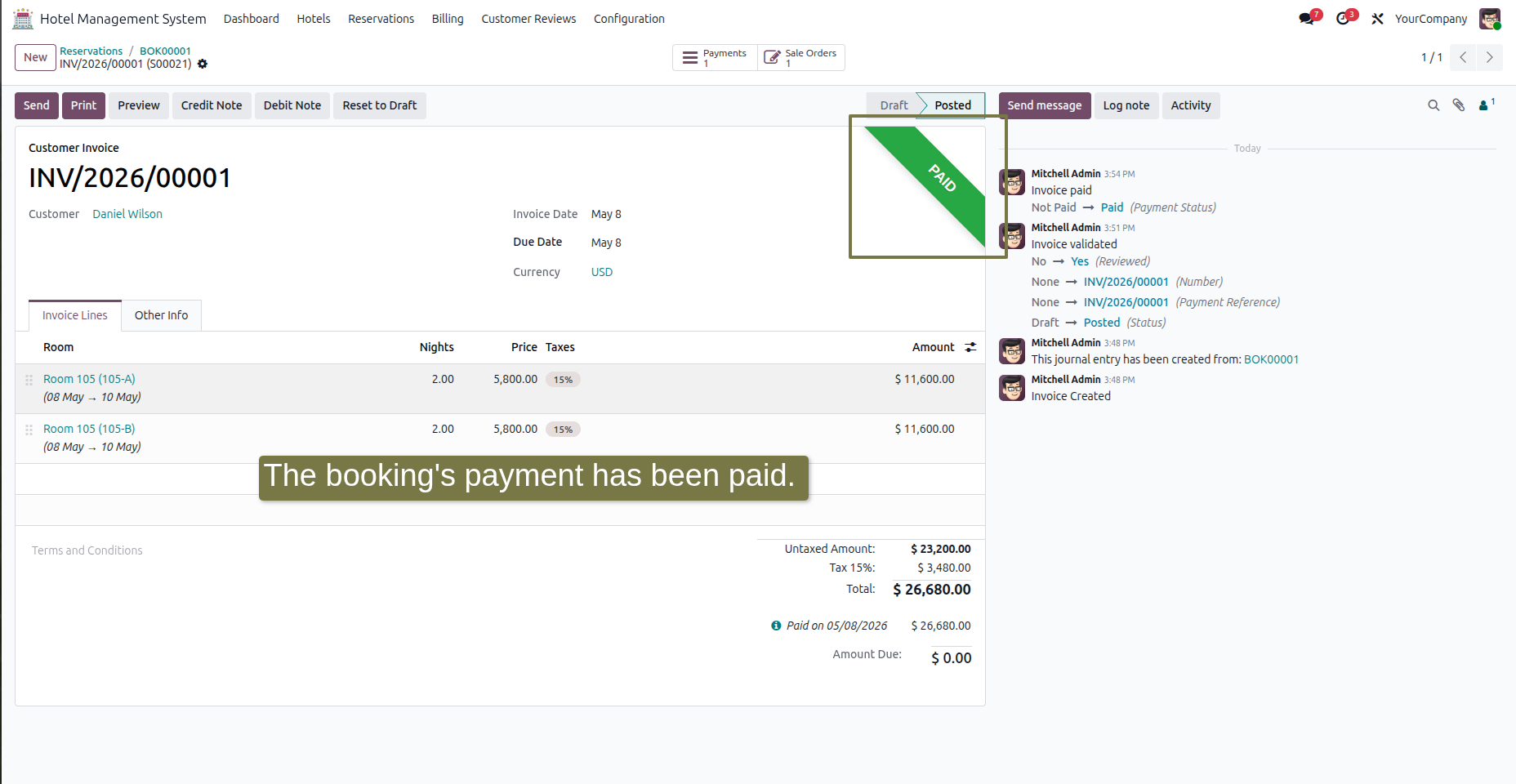
Task: Open column settings adjust icon
Action: (x=970, y=347)
